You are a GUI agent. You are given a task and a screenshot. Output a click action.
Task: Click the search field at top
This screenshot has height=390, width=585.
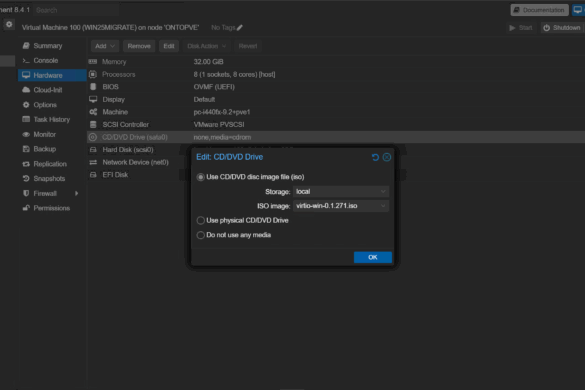(x=76, y=10)
